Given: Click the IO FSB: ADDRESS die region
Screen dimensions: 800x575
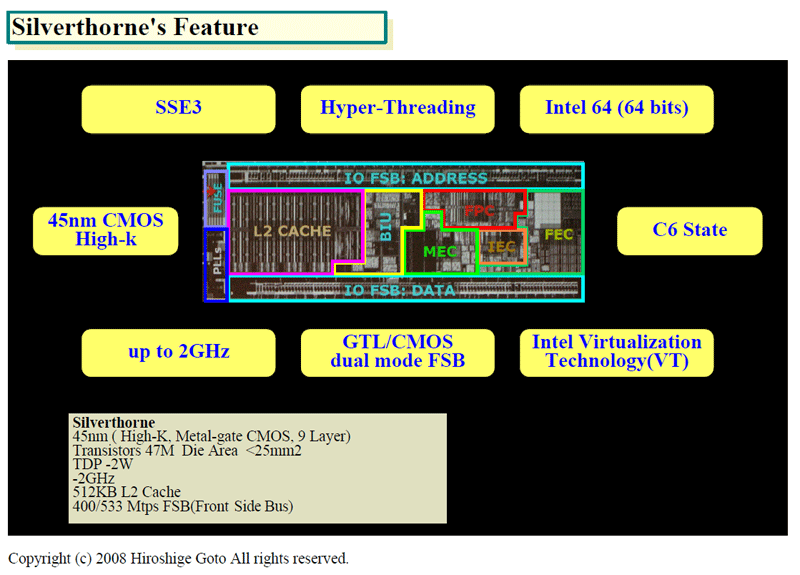Looking at the screenshot, I should (406, 177).
